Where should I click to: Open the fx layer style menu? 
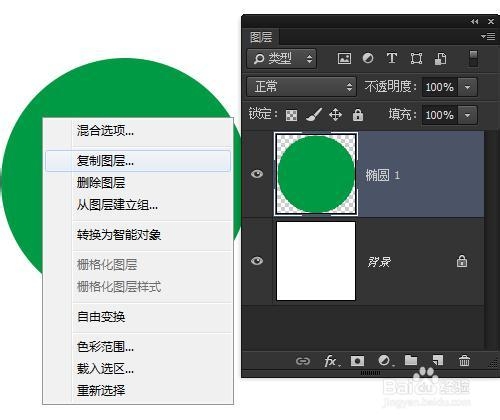point(332,361)
